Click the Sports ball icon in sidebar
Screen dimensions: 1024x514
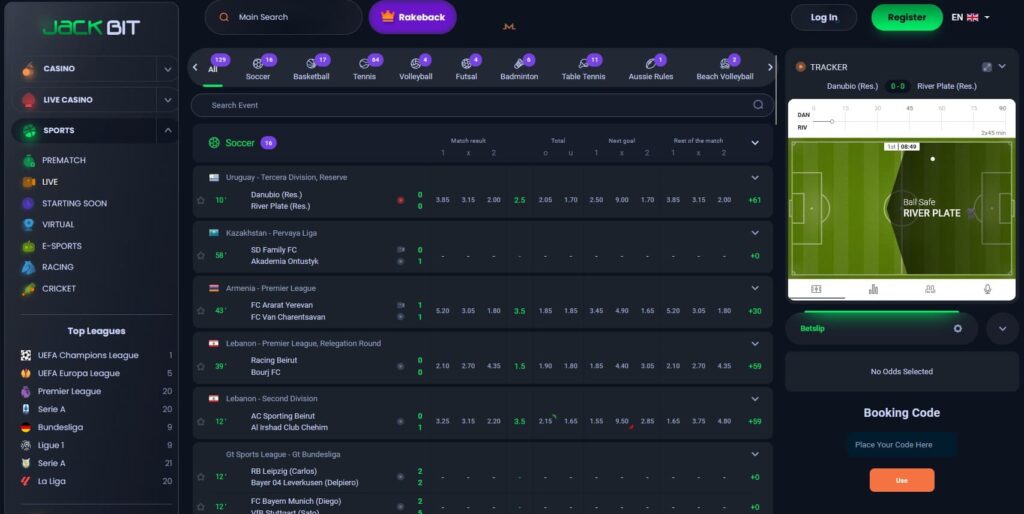(29, 131)
